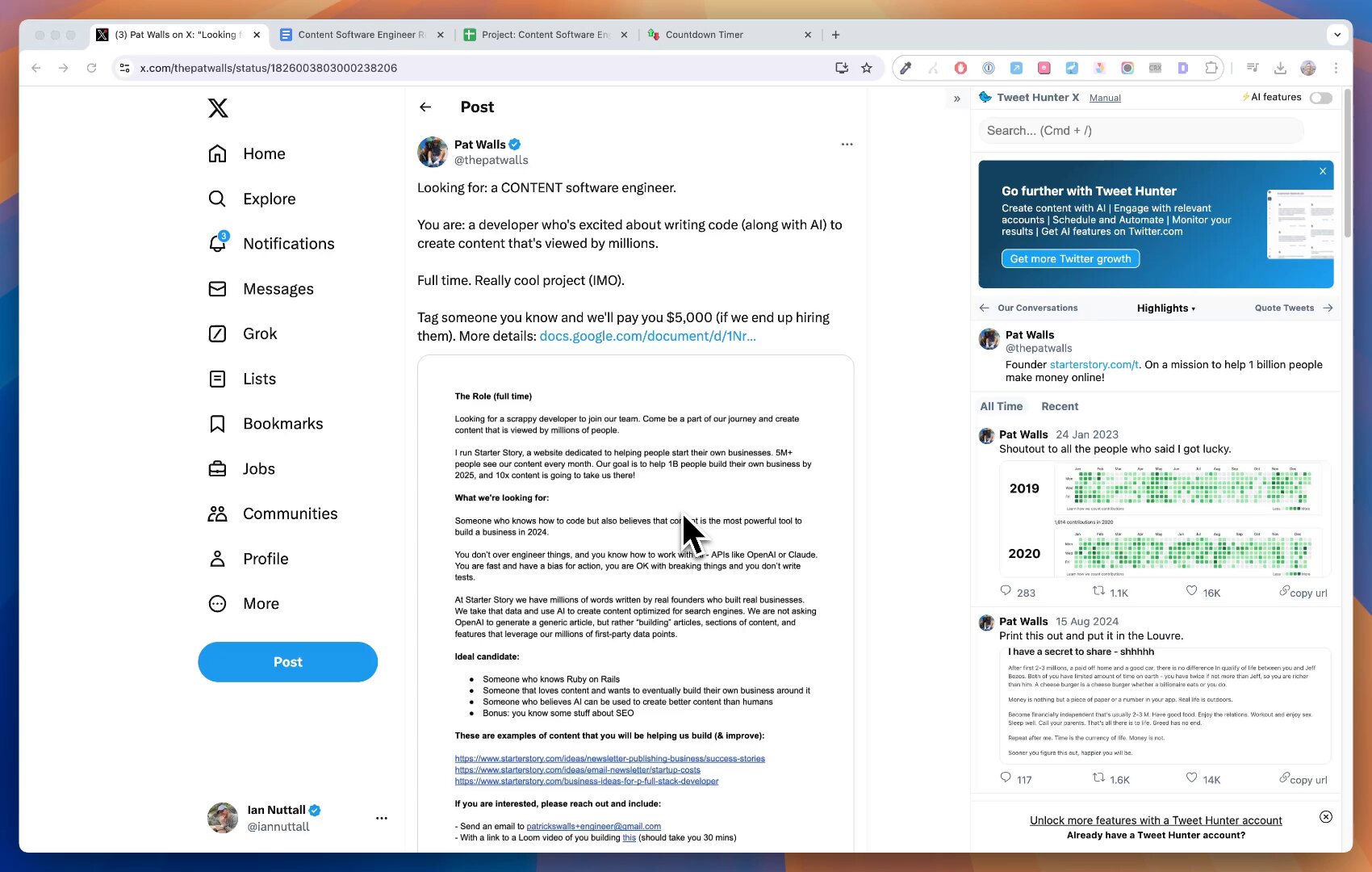Open Grok from the sidebar
Viewport: 1372px width, 872px height.
[243, 333]
